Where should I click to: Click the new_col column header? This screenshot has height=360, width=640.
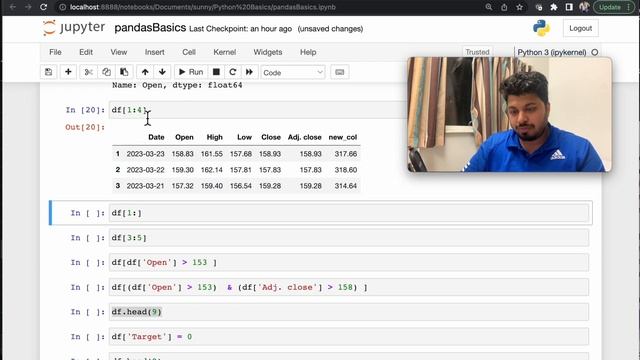coord(343,137)
